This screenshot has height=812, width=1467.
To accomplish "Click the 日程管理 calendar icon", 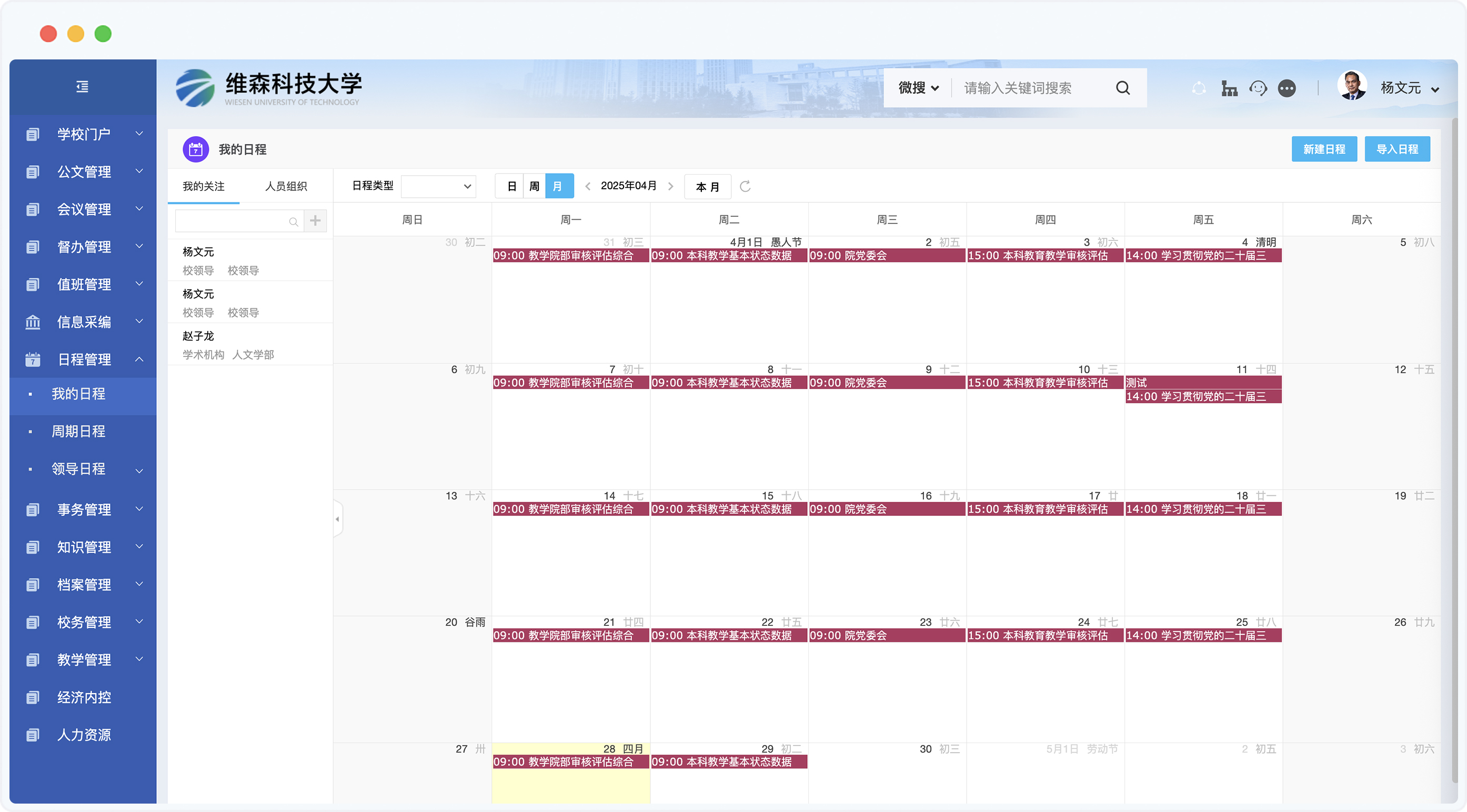I will tap(33, 360).
